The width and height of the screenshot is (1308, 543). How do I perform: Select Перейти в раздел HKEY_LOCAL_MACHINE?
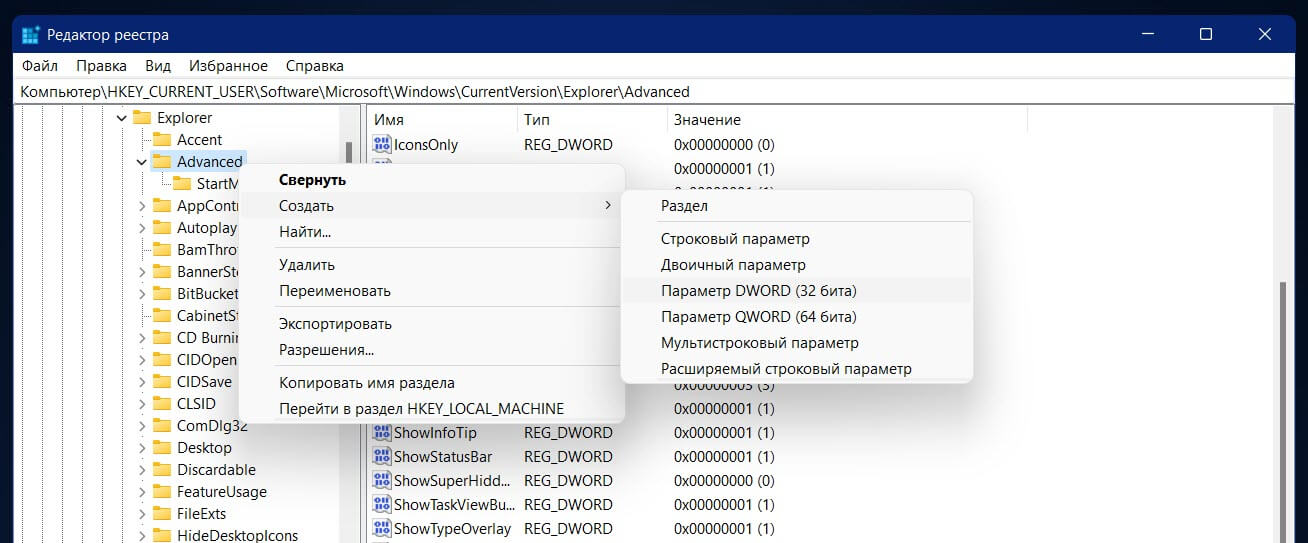click(432, 409)
